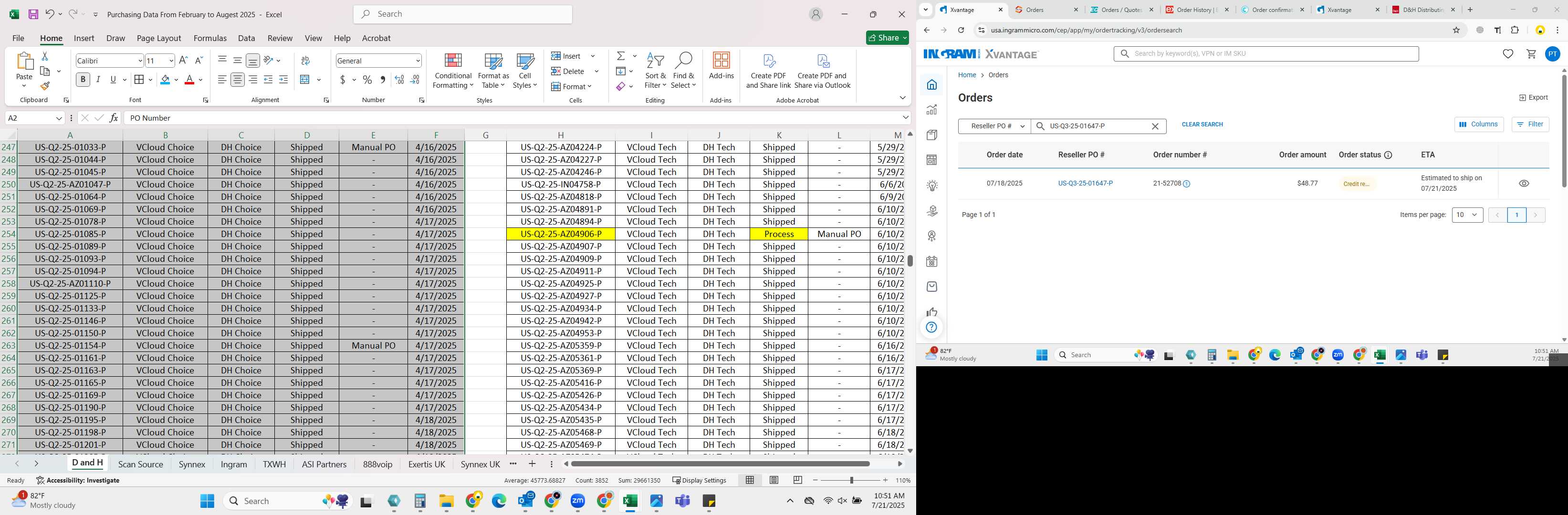Apply the percent style format
This screenshot has height=515, width=1568.
(367, 80)
